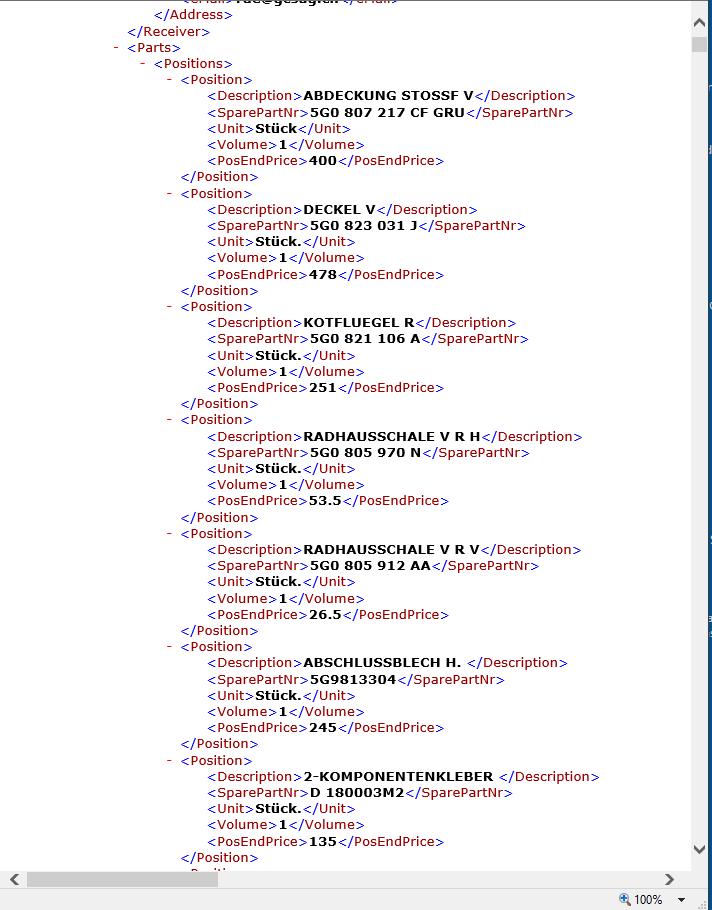Collapse the ABSCHLUSSBLECH H. Position node

(171, 647)
